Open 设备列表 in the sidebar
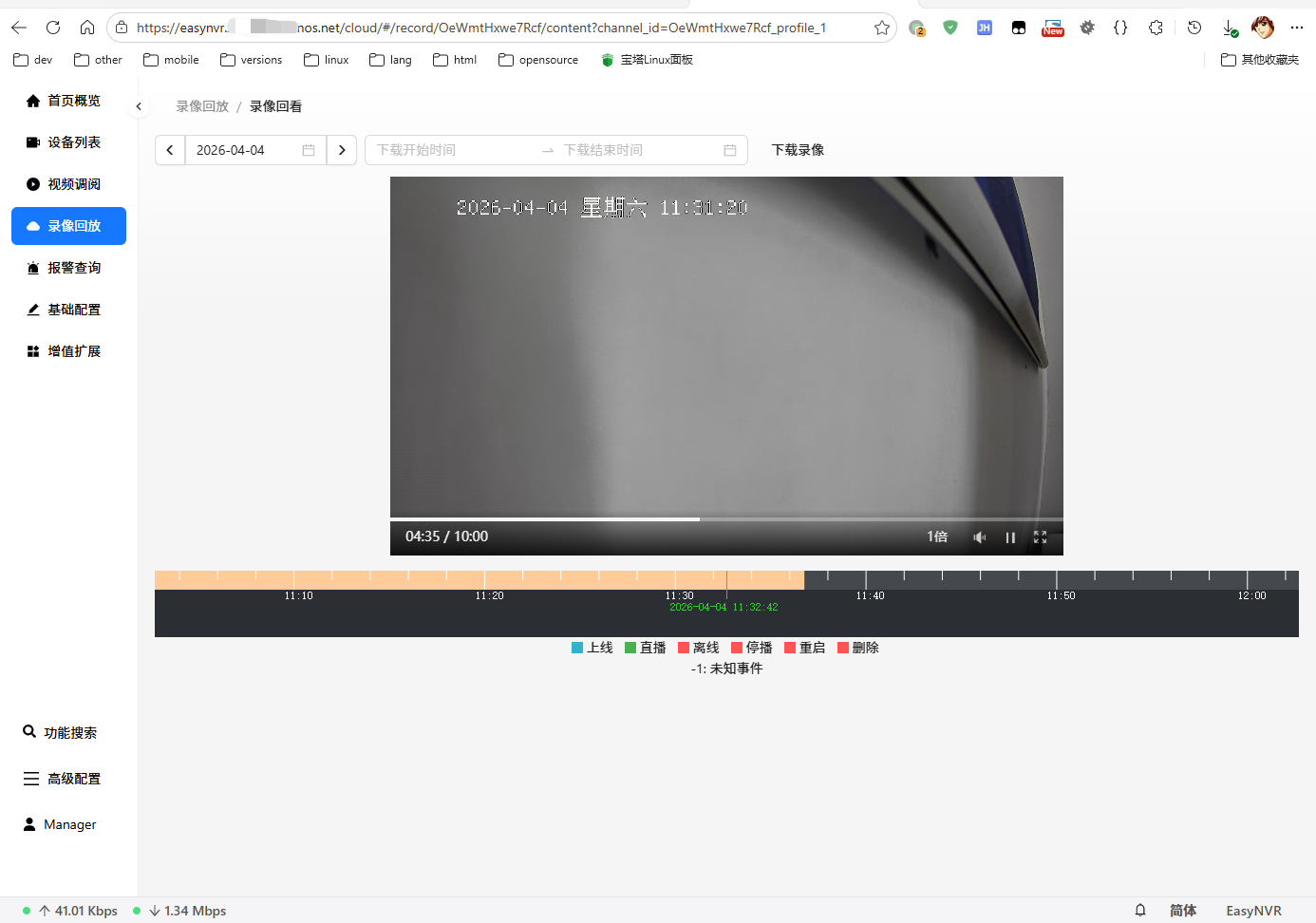The image size is (1316, 923). pos(68,142)
